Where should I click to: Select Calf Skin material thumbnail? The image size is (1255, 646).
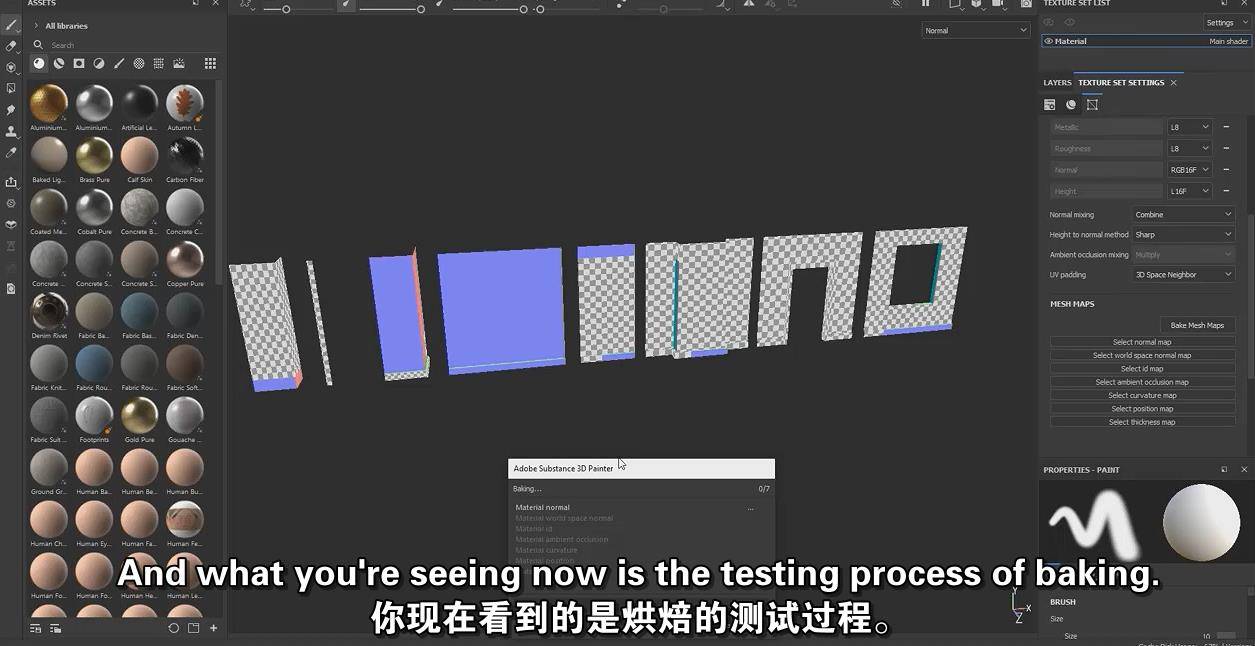[139, 155]
